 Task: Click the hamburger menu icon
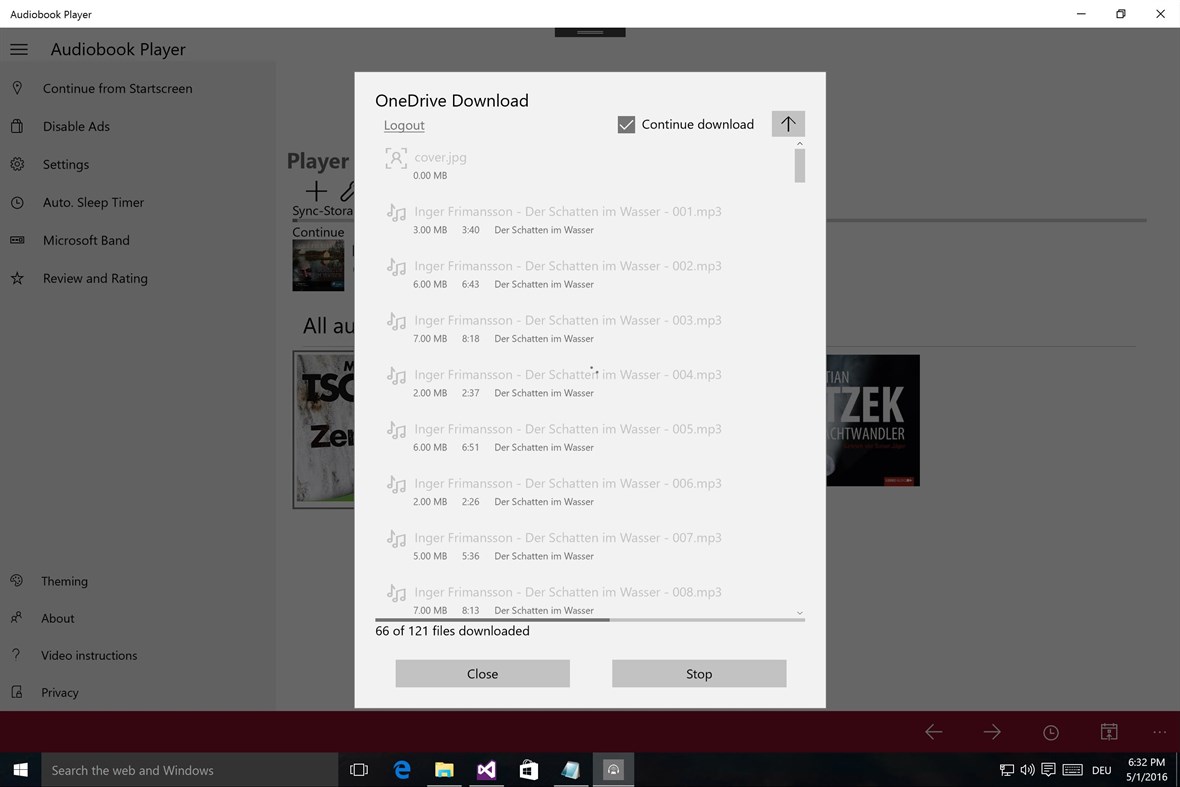(18, 48)
